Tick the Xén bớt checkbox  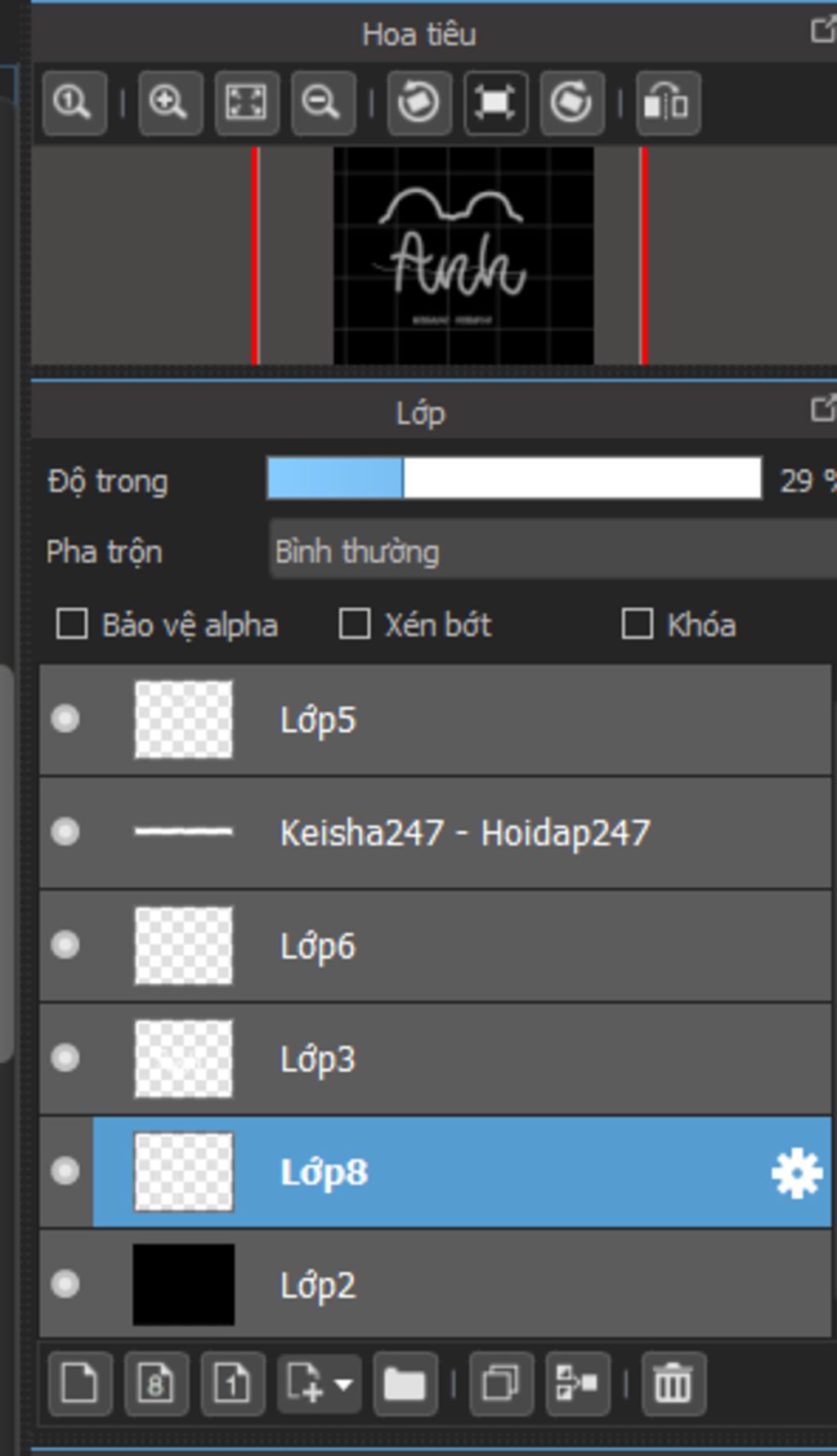(355, 623)
